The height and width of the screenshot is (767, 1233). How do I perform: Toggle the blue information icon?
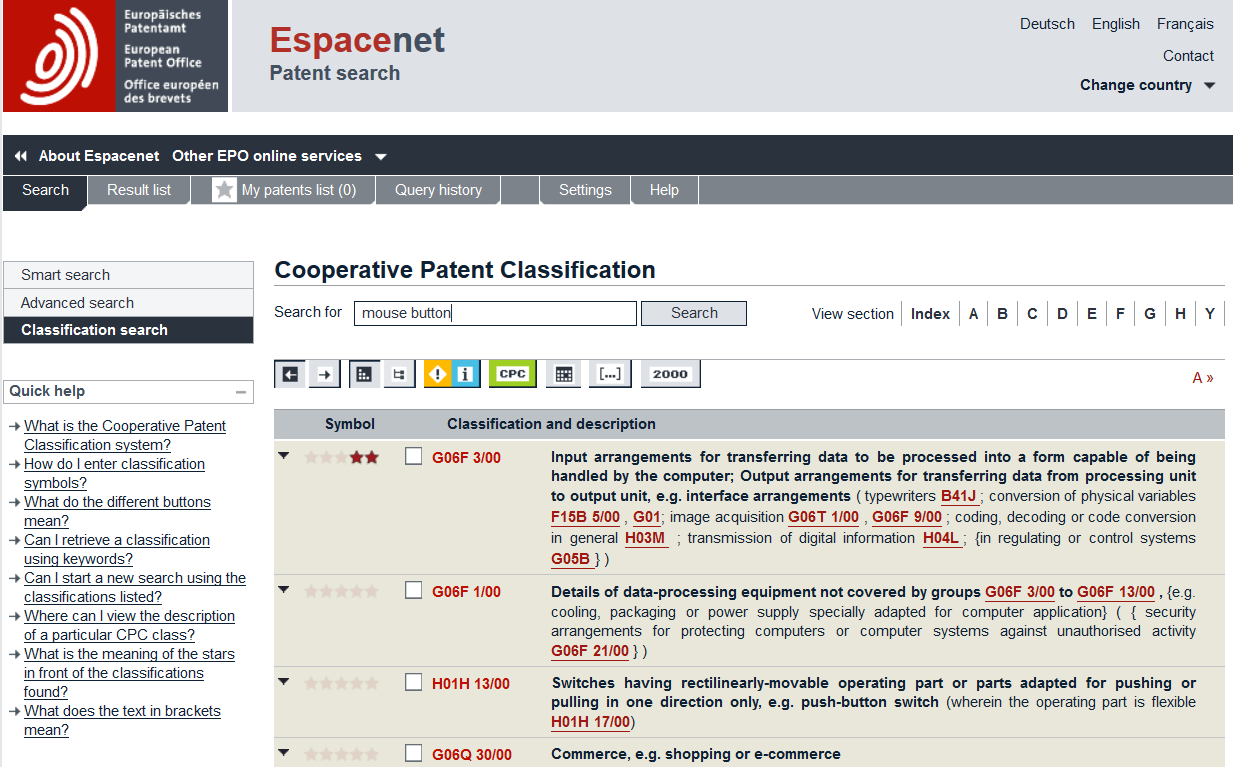465,374
